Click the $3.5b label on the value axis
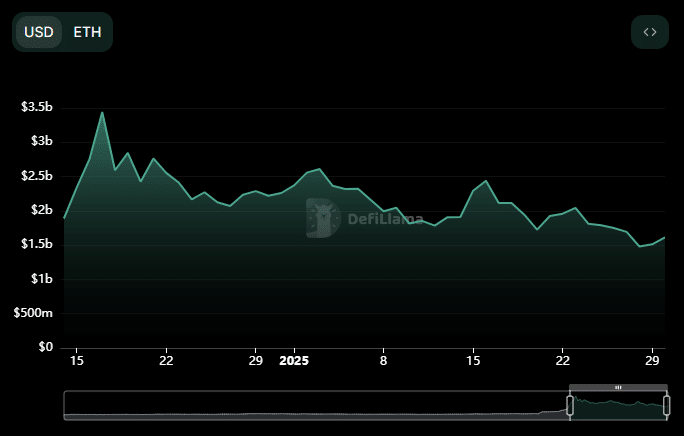This screenshot has height=436, width=684. click(37, 107)
